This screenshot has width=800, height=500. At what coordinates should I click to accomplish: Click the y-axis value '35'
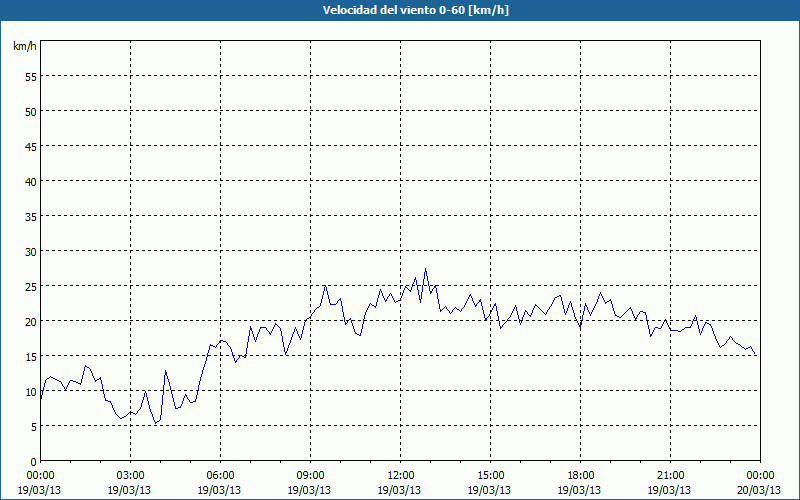click(x=31, y=217)
